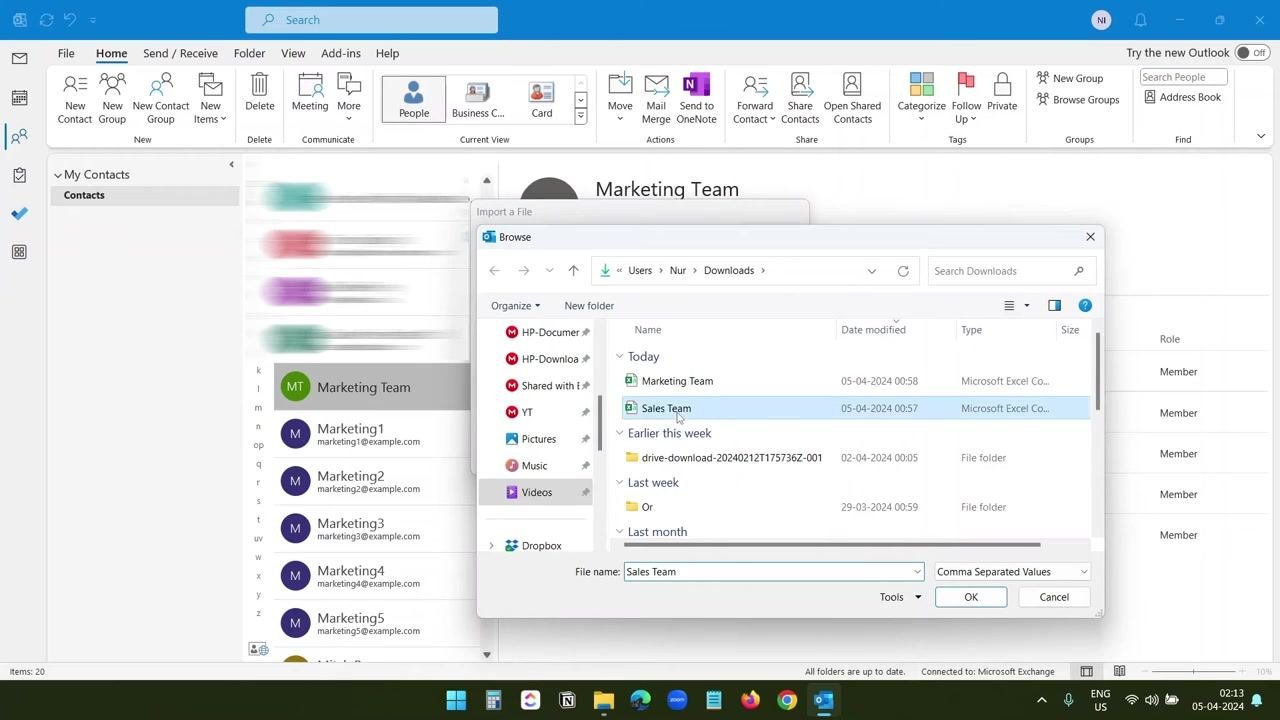Click New folder in Browse dialog
This screenshot has width=1280, height=720.
coord(589,306)
